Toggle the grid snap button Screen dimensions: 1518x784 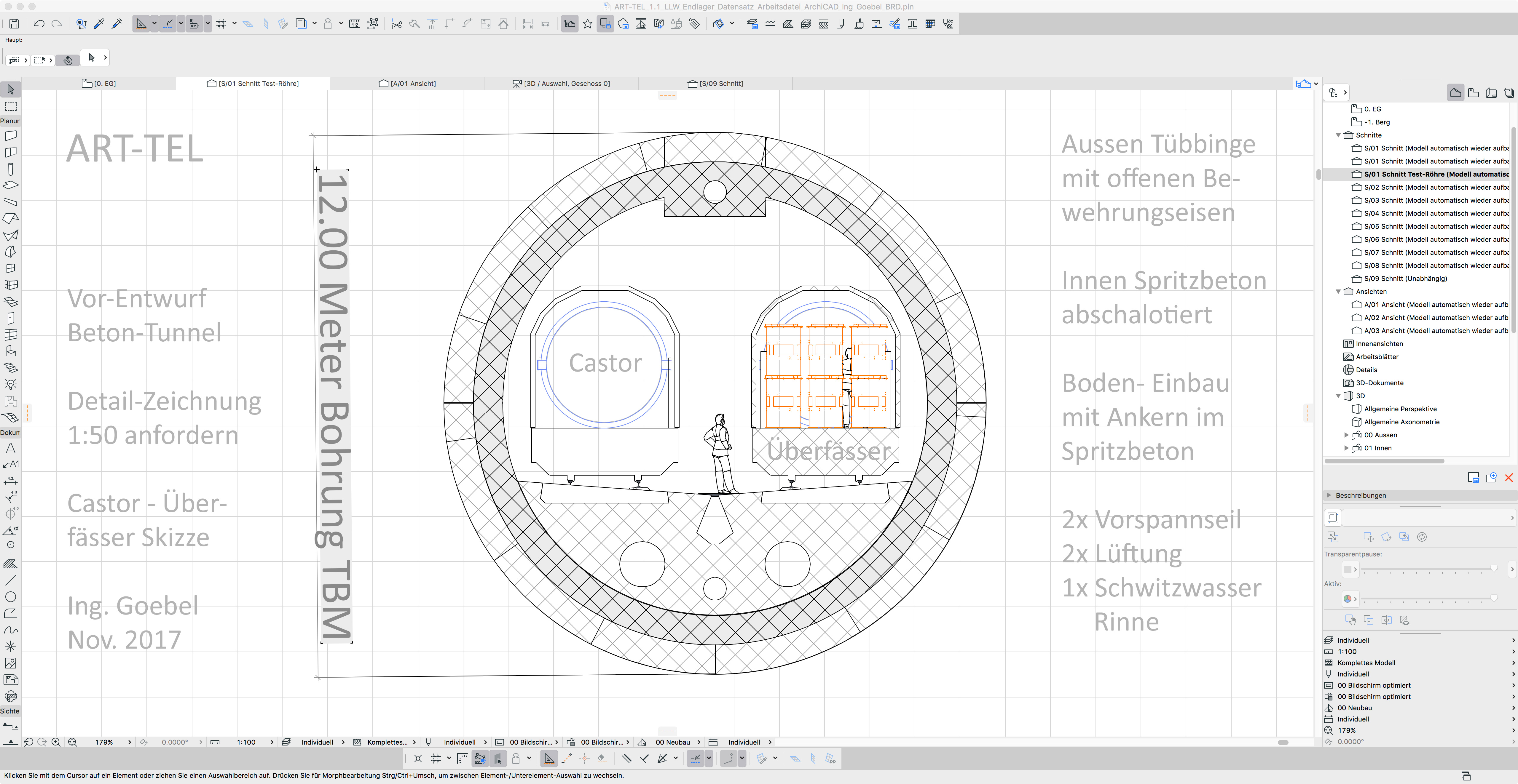[221, 24]
